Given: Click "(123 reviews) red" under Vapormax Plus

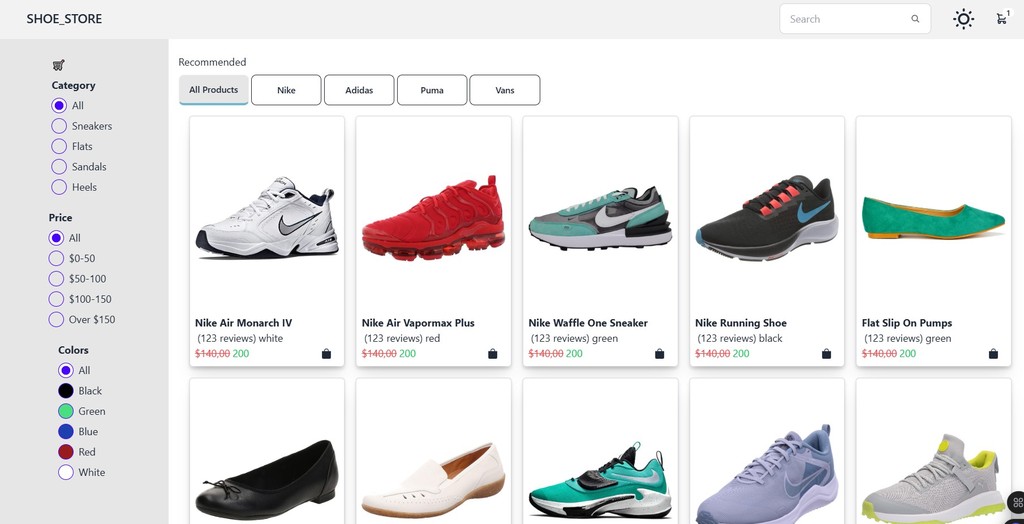Looking at the screenshot, I should 402,338.
